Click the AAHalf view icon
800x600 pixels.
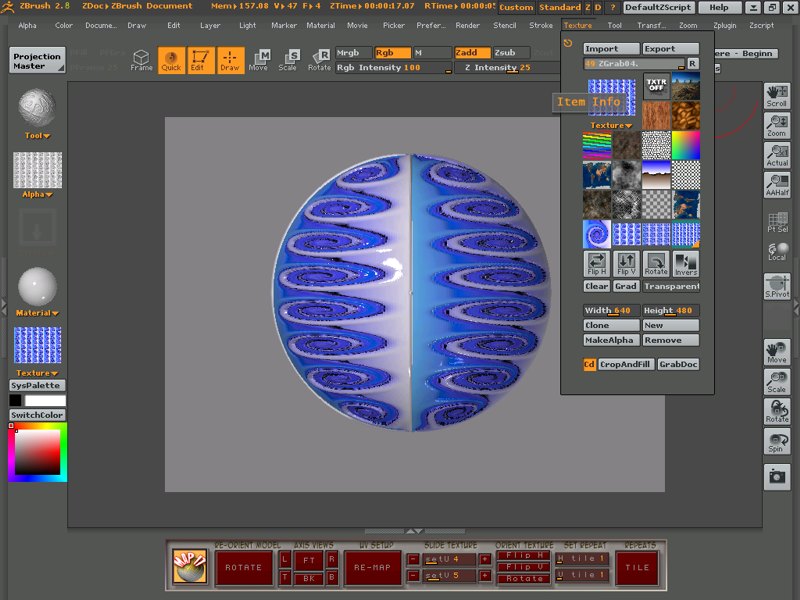pyautogui.click(x=777, y=184)
